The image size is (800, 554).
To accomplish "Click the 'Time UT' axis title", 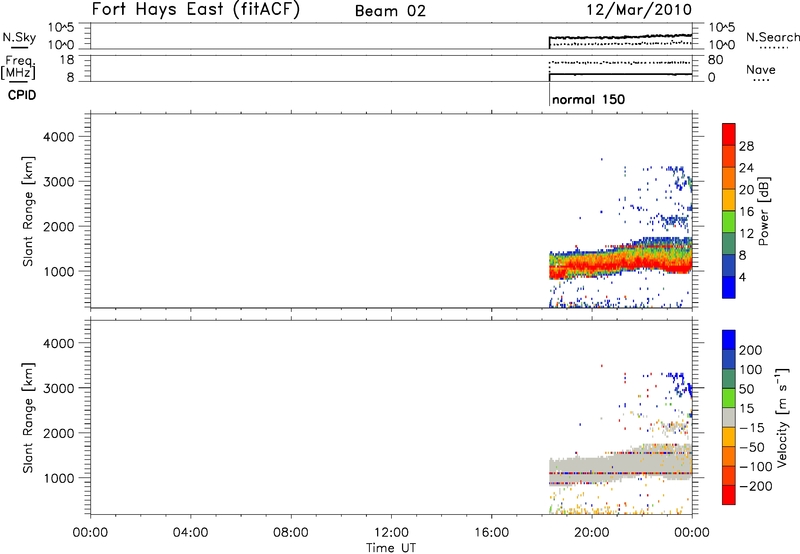I will click(391, 547).
